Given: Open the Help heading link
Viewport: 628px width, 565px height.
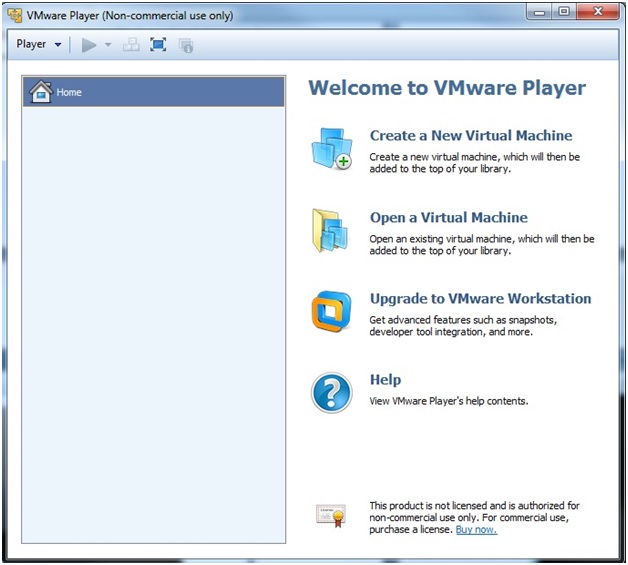Looking at the screenshot, I should click(x=385, y=380).
